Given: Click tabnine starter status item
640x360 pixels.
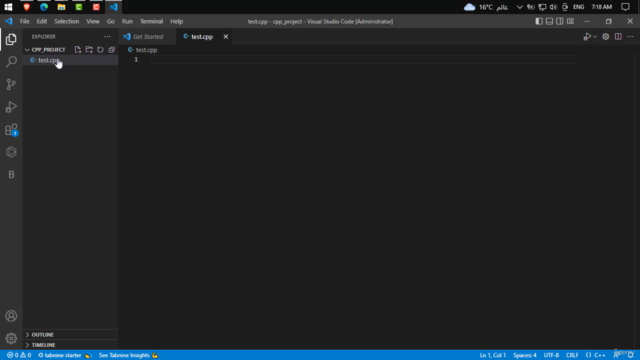Looking at the screenshot, I should click(64, 355).
